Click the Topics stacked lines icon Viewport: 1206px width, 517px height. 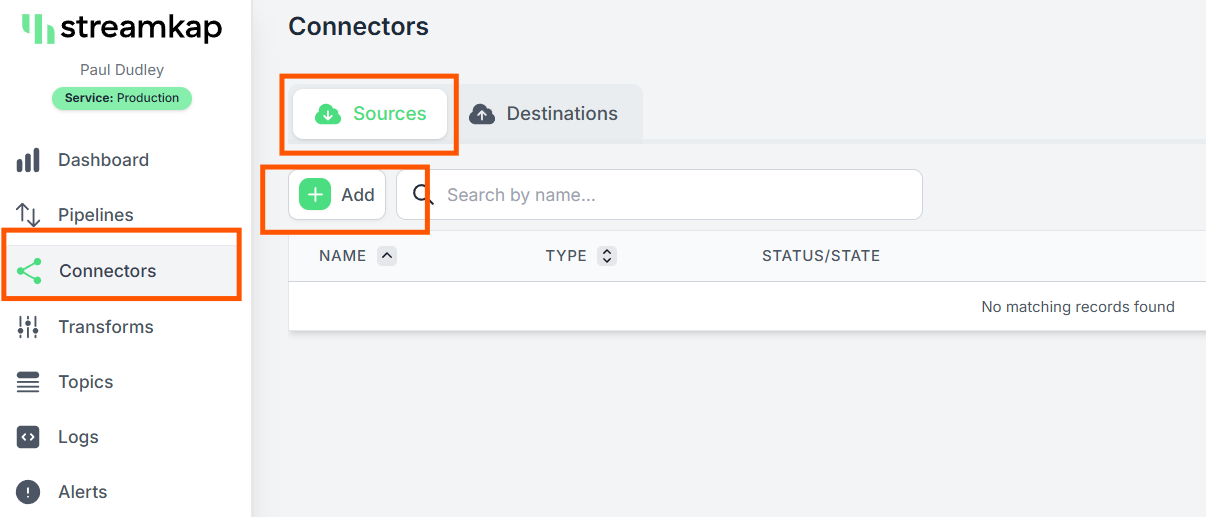[28, 382]
